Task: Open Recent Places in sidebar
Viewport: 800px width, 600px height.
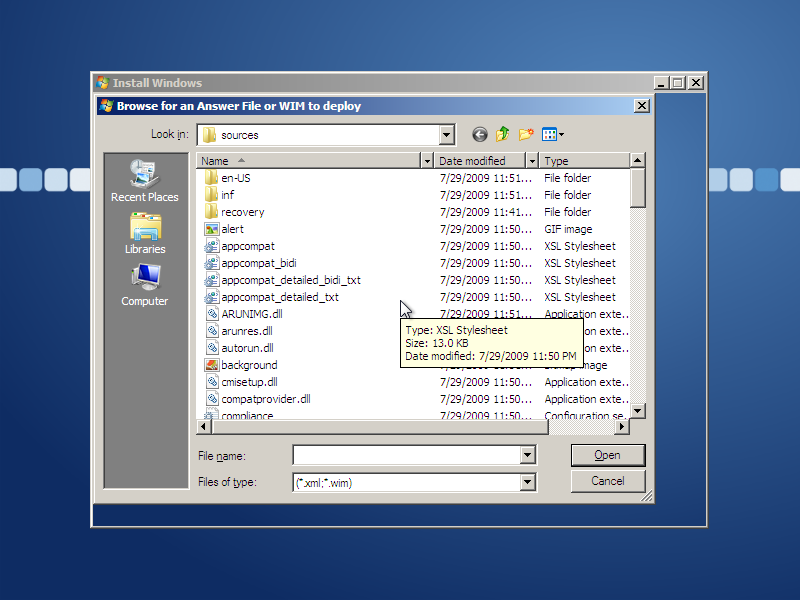Action: tap(145, 182)
